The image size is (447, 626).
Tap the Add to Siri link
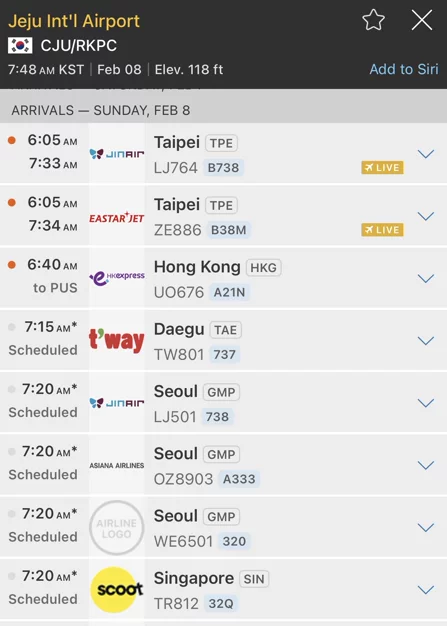[404, 69]
